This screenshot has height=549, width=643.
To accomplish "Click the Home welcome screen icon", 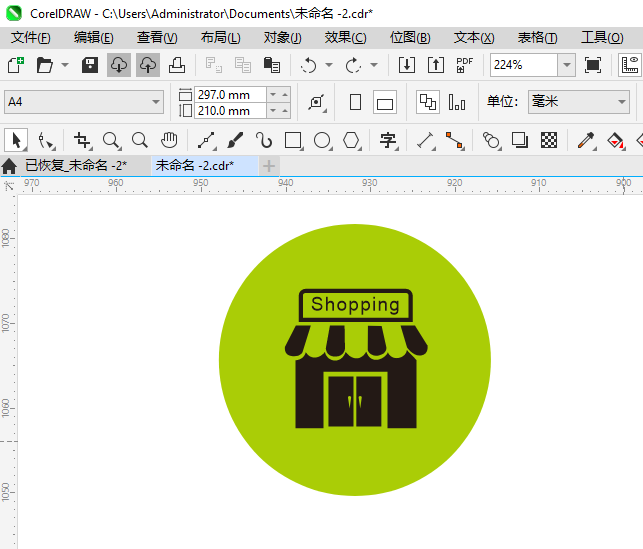I will pos(9,166).
